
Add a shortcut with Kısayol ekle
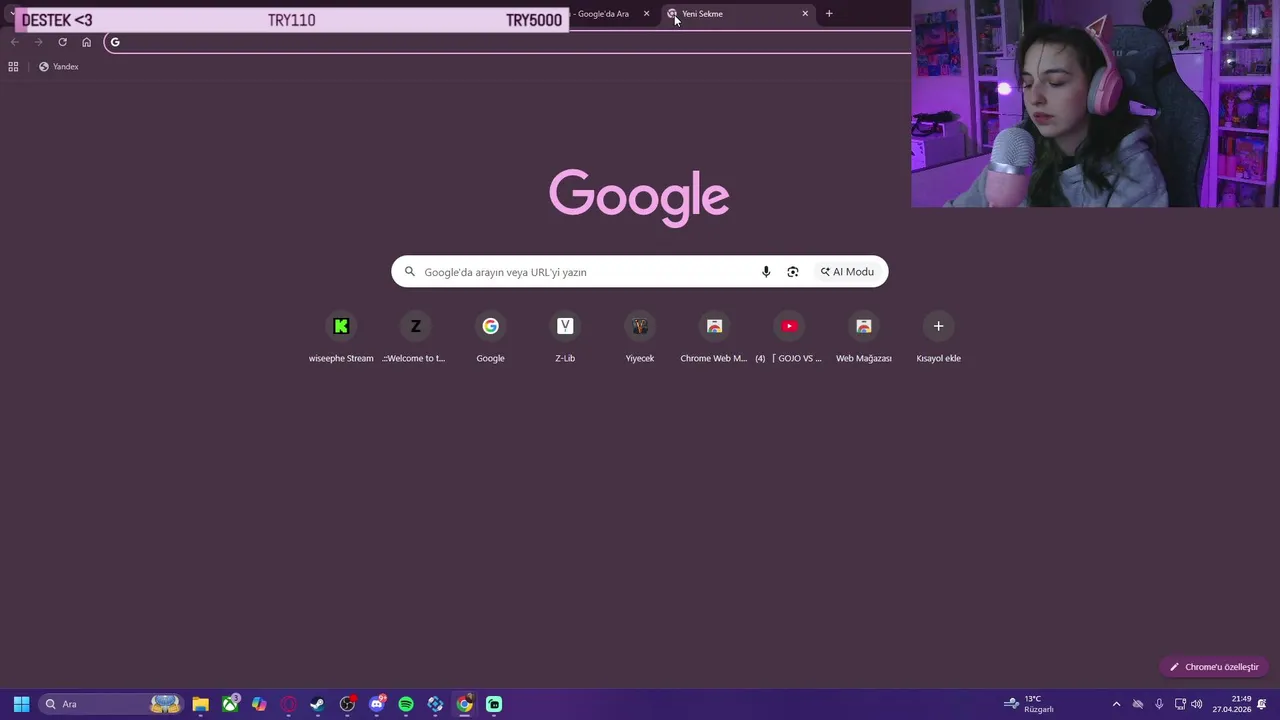[938, 338]
